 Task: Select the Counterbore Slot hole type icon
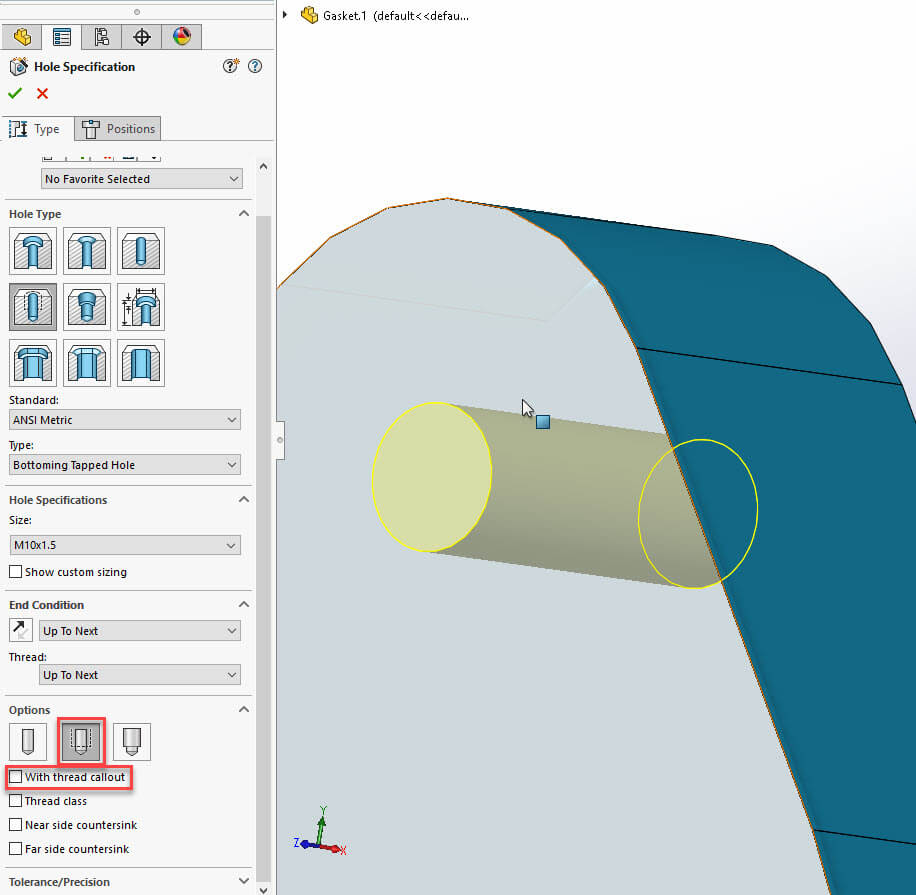pyautogui.click(x=33, y=362)
